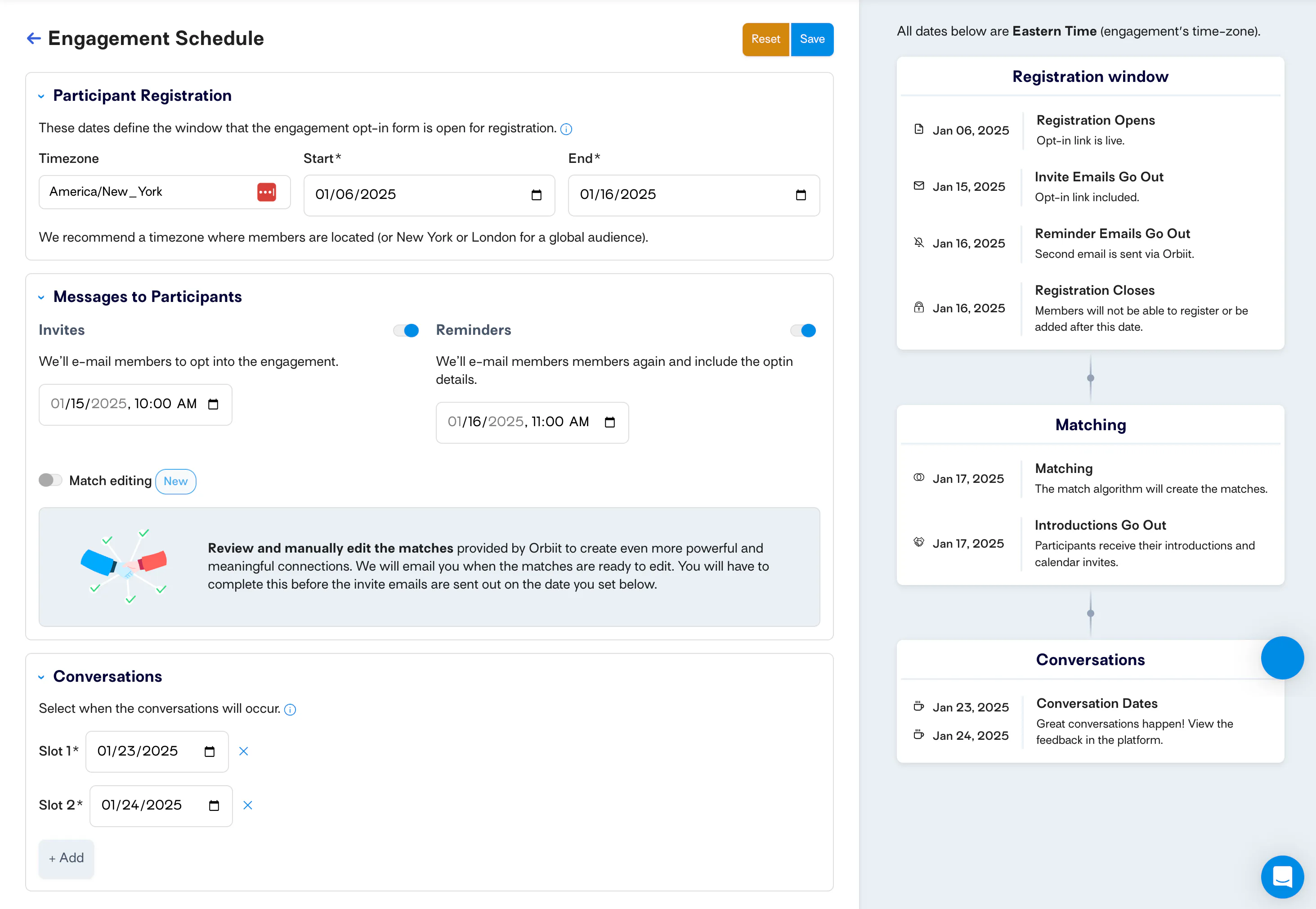The width and height of the screenshot is (1316, 909).
Task: Enable the Match editing toggle
Action: tap(50, 480)
